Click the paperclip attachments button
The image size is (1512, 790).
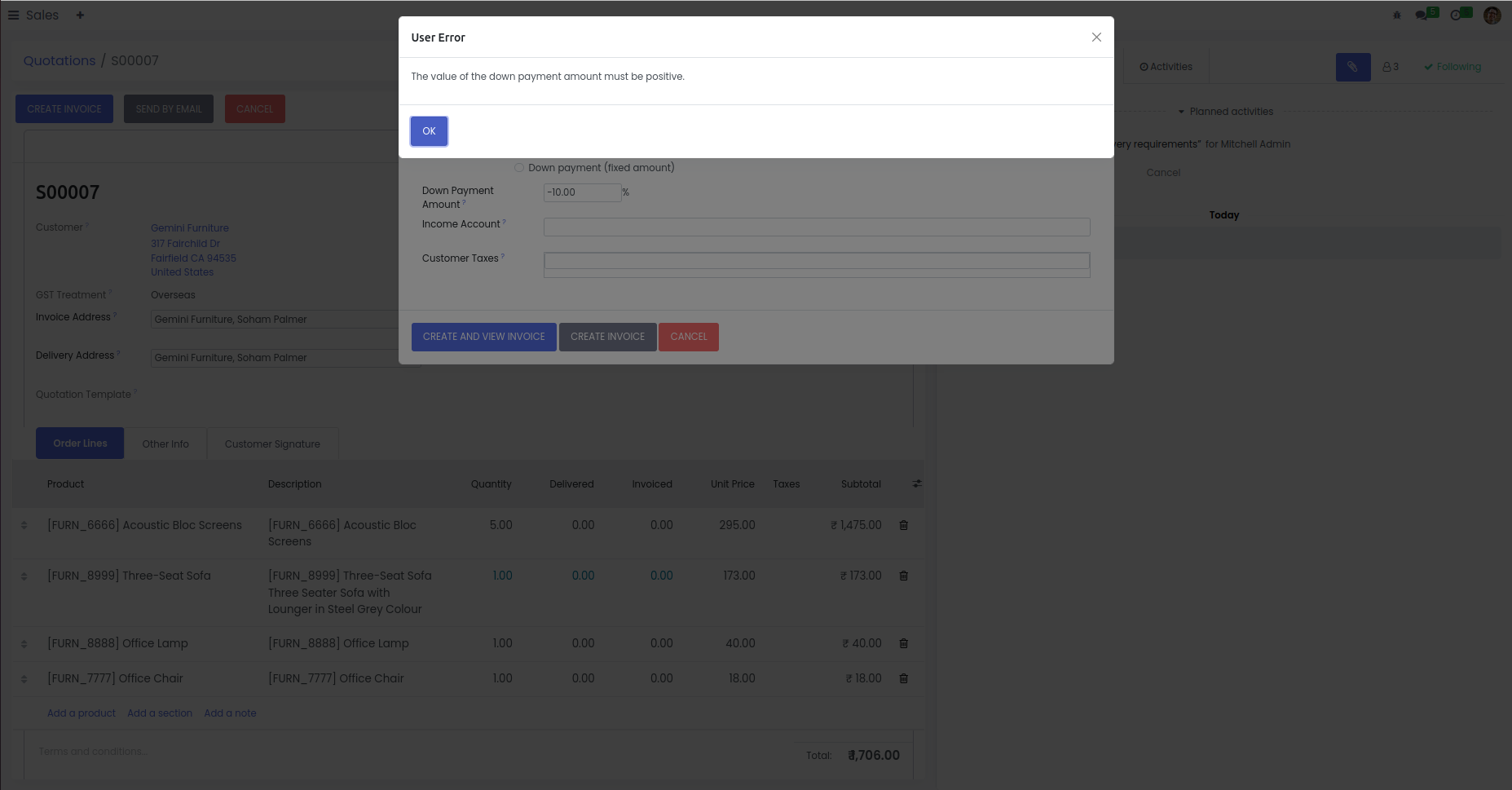[1352, 67]
